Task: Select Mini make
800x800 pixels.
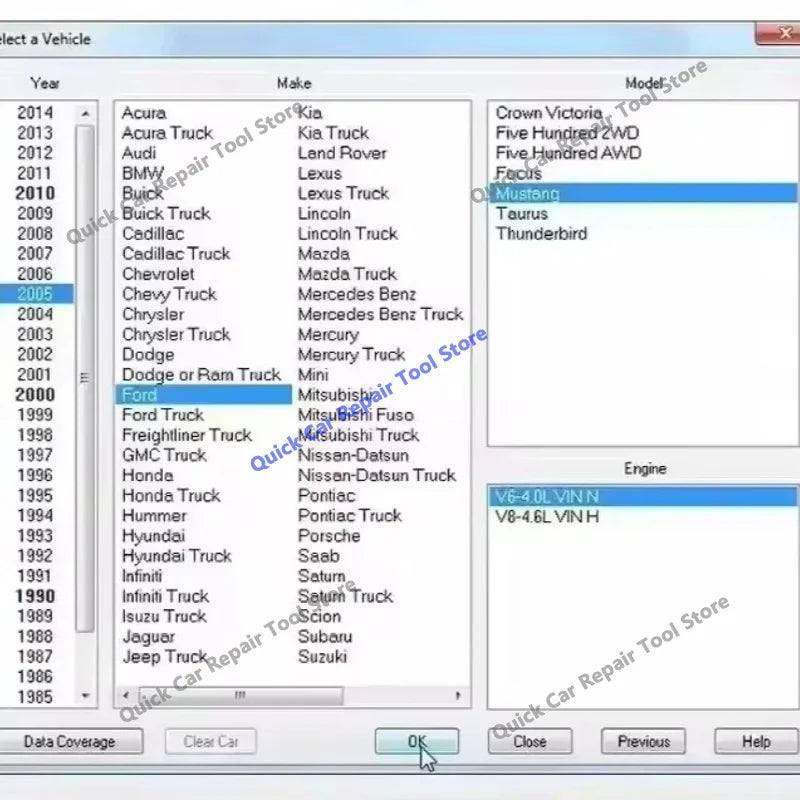Action: [313, 374]
